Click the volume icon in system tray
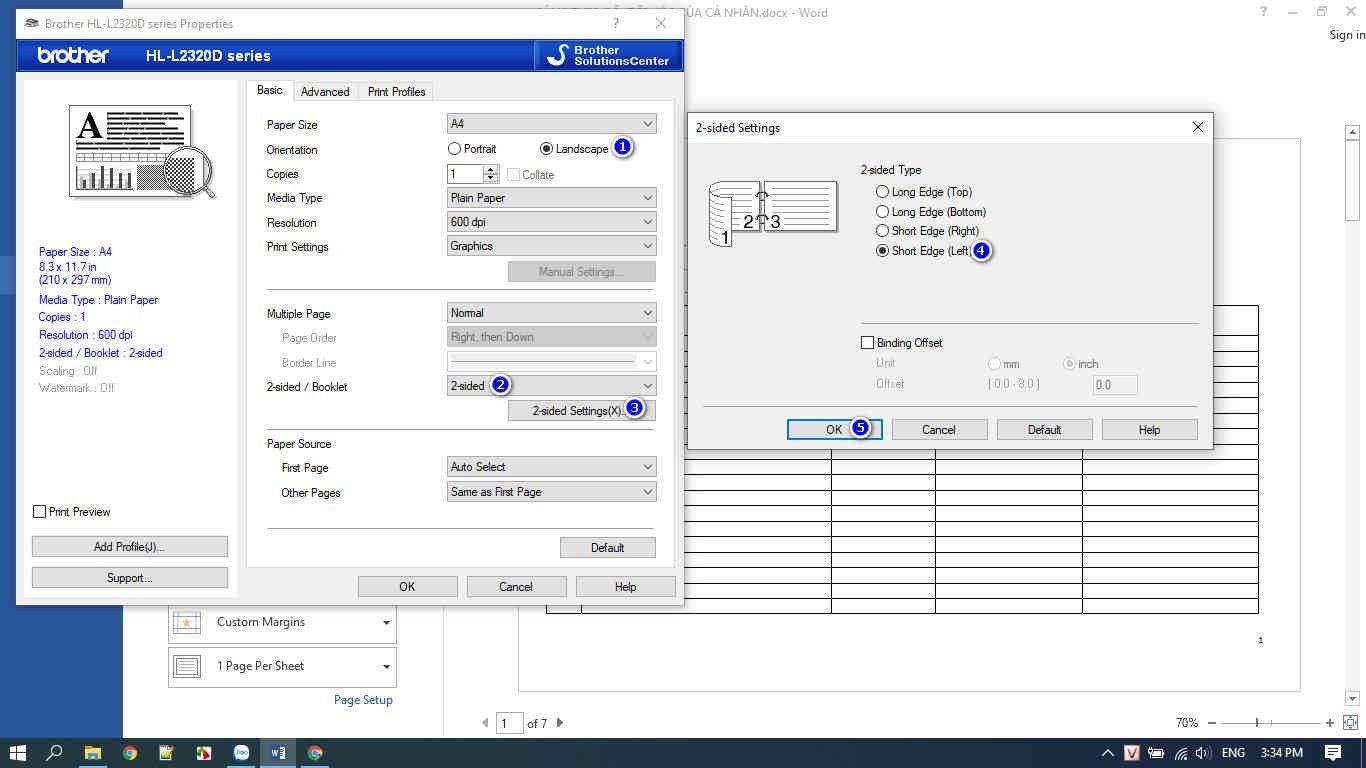 [x=1203, y=753]
